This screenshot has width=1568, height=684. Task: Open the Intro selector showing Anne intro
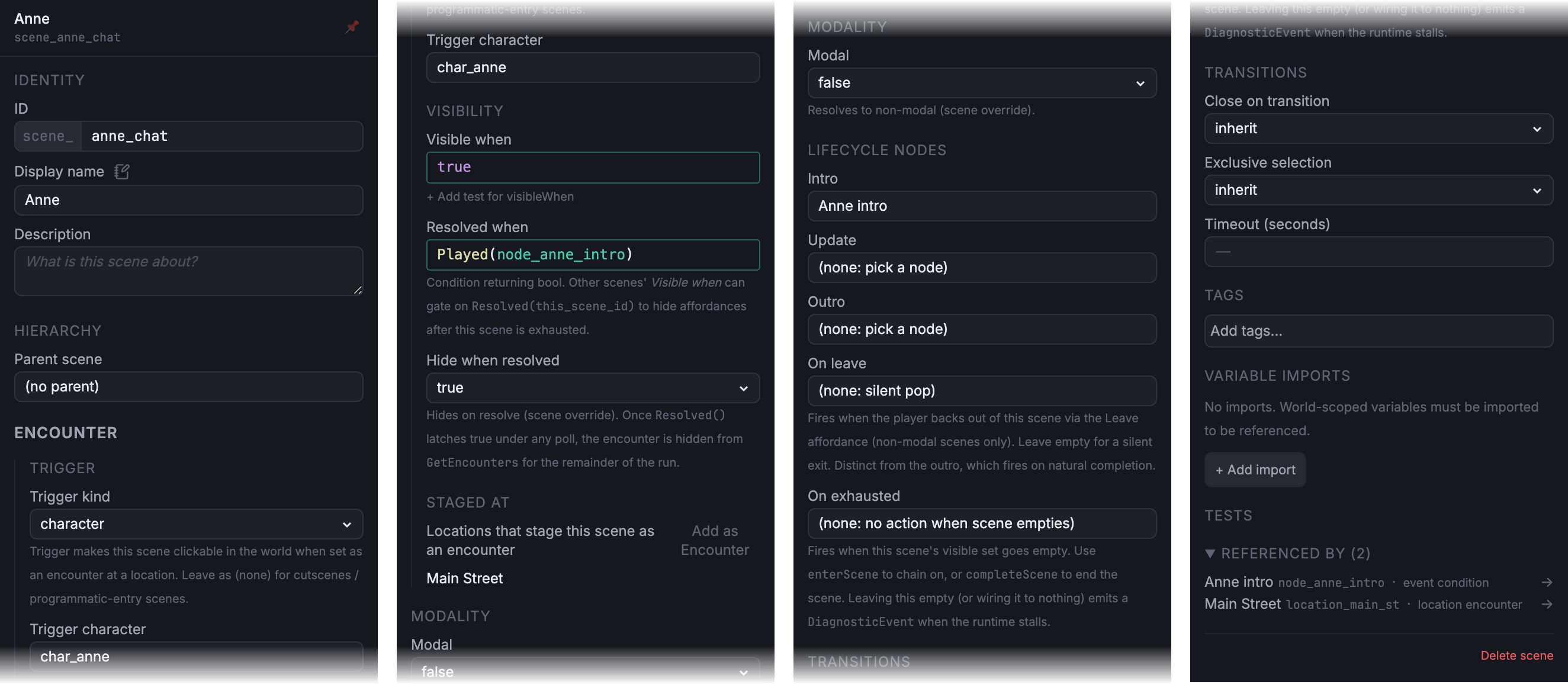(982, 205)
